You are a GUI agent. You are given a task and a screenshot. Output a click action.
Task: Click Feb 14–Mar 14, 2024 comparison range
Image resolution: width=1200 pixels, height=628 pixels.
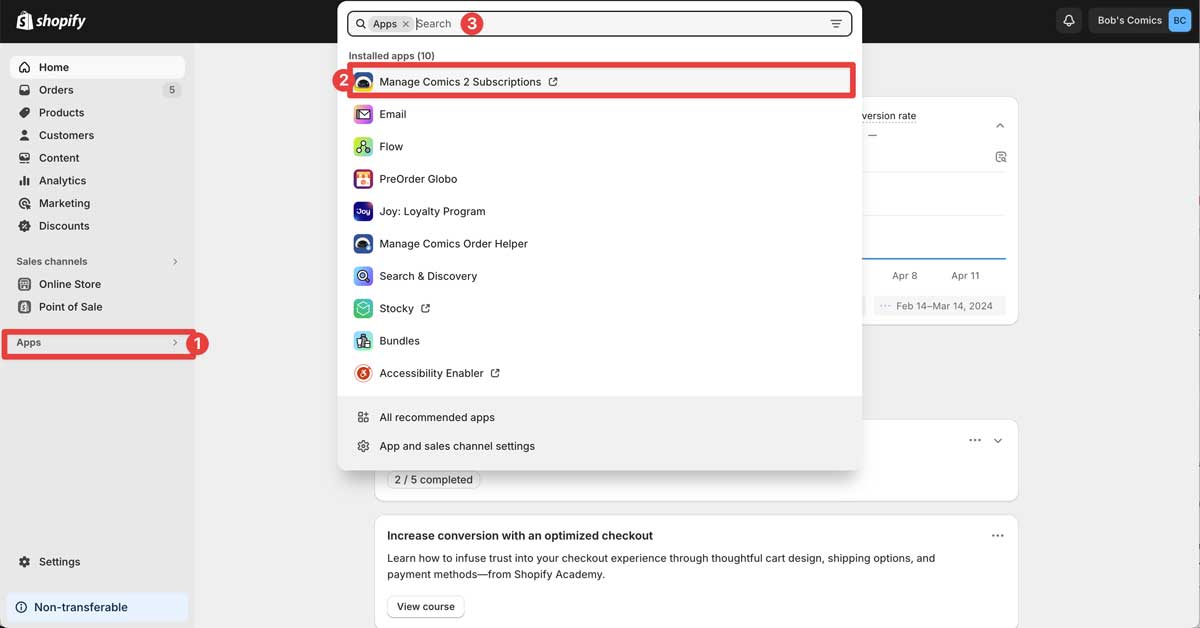pyautogui.click(x=939, y=306)
